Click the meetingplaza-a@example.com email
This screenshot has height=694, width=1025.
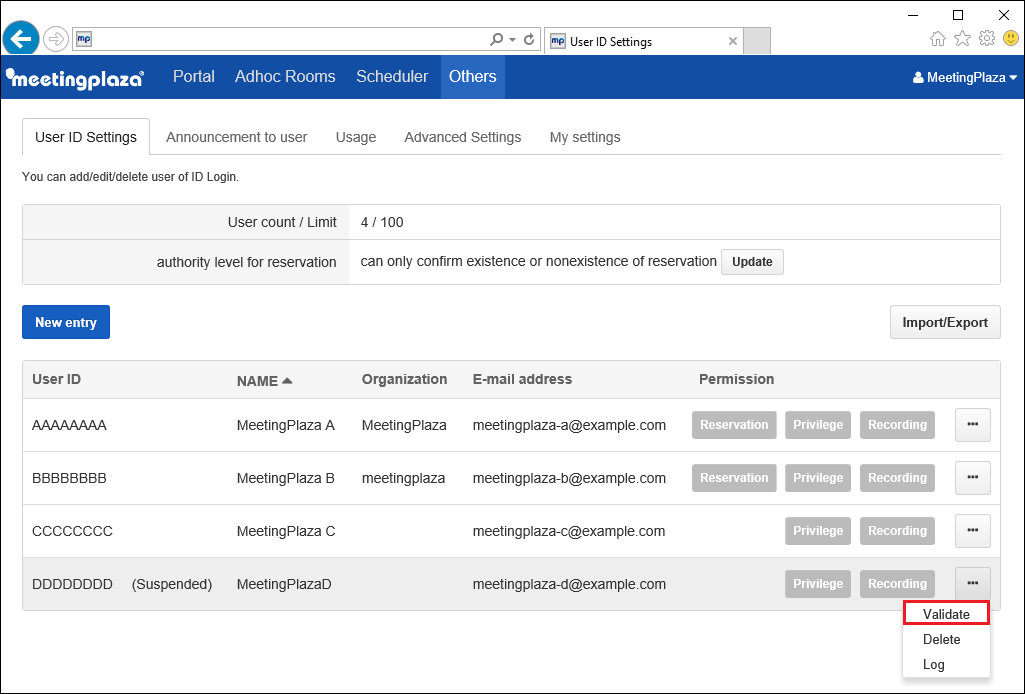(x=569, y=425)
